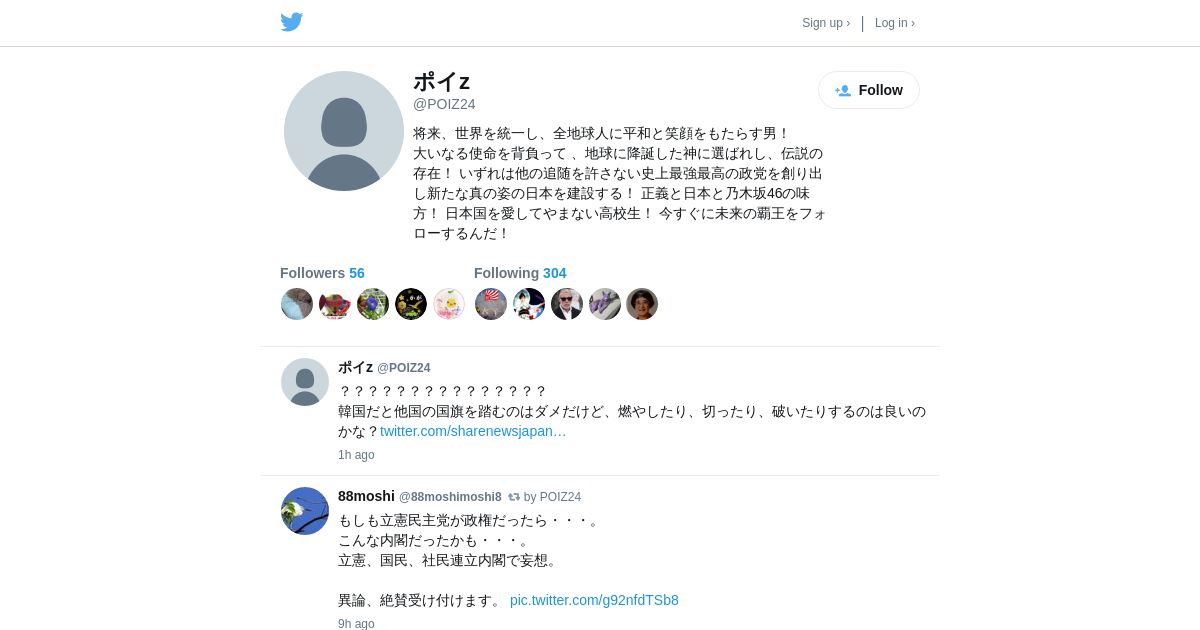
Task: Open the Following 304 list
Action: (x=520, y=273)
